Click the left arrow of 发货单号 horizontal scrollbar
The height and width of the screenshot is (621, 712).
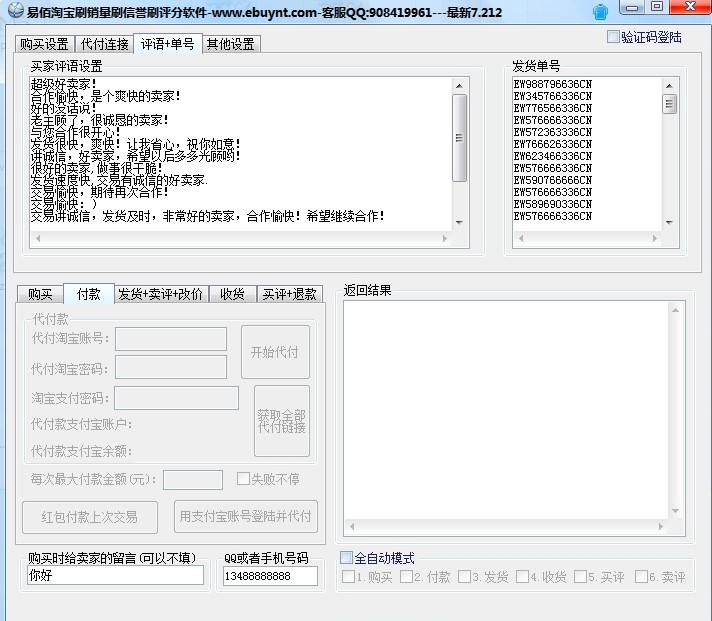pyautogui.click(x=521, y=238)
